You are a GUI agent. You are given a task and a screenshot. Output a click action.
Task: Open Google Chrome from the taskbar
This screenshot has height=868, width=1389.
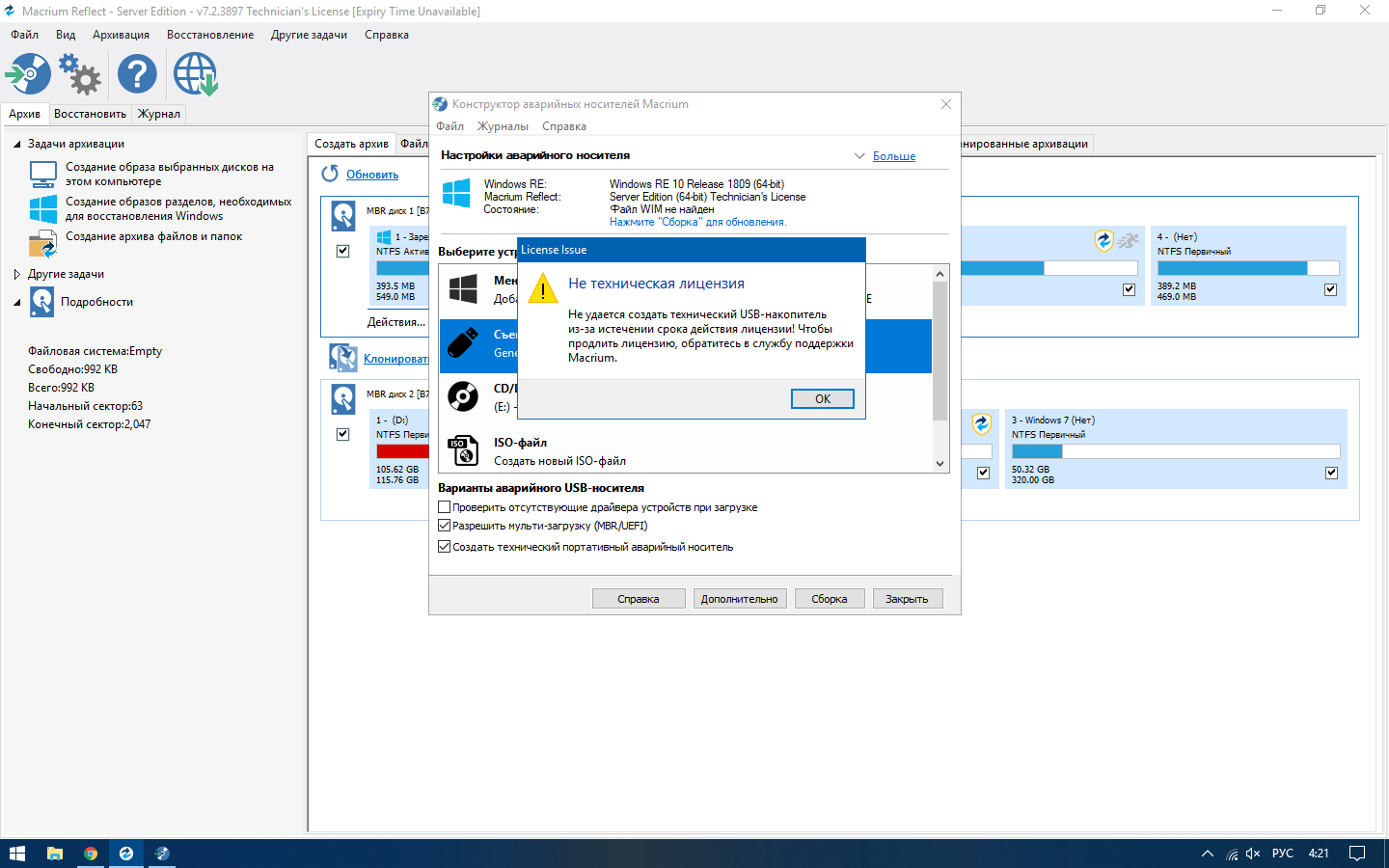(x=91, y=854)
